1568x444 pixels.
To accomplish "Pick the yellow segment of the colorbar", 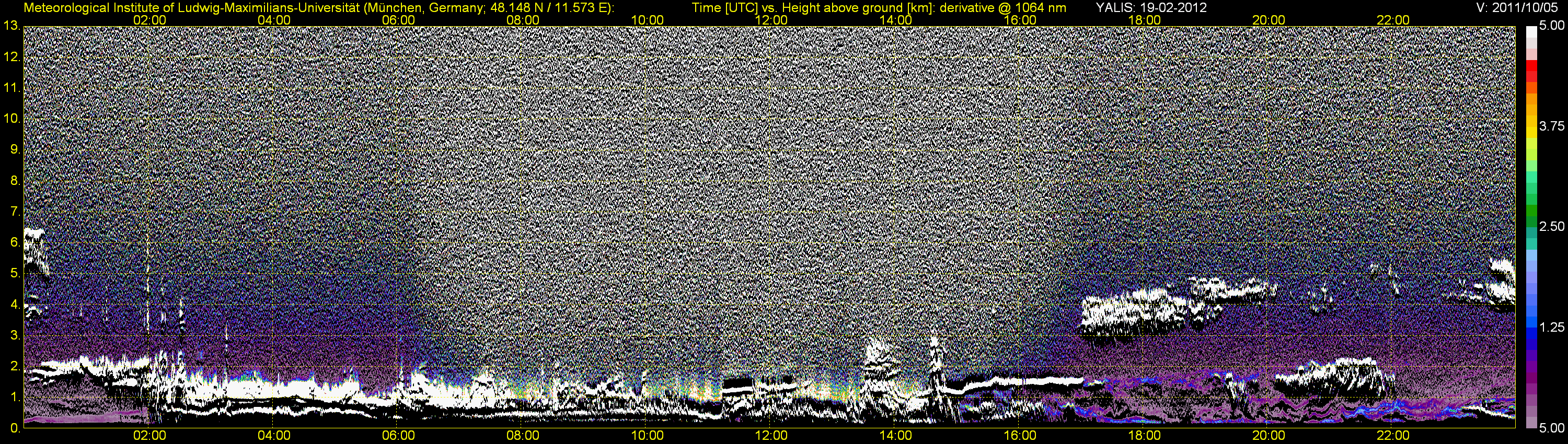I will [x=1531, y=132].
